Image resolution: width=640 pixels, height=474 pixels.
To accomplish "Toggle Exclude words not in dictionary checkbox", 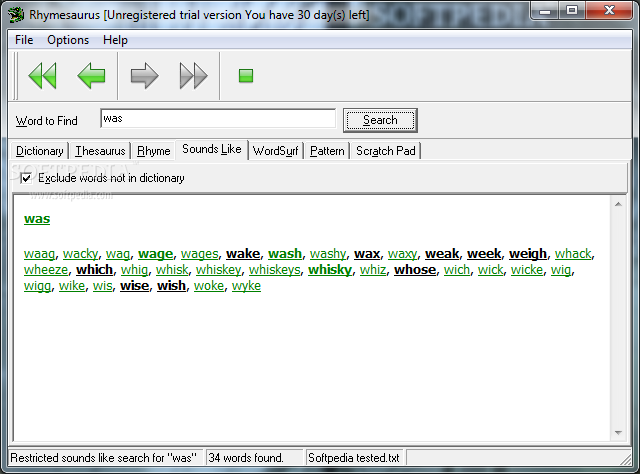I will tap(26, 178).
